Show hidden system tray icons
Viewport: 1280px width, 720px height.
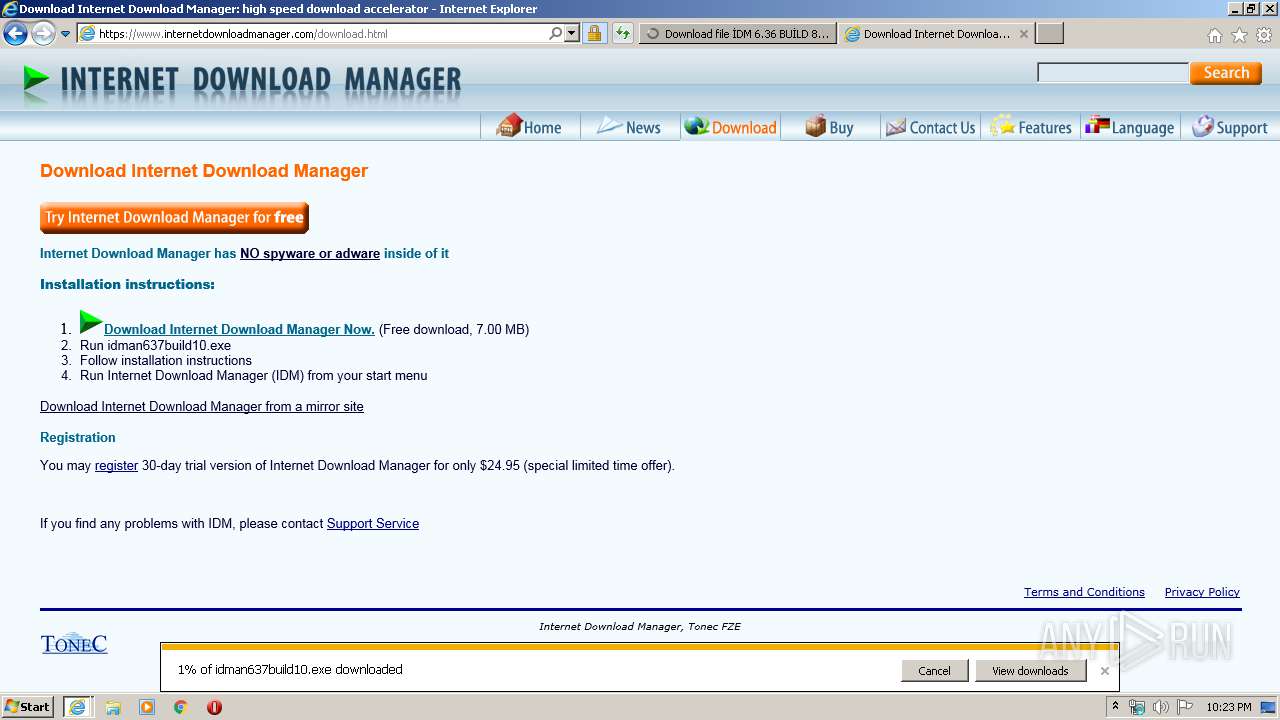1115,707
